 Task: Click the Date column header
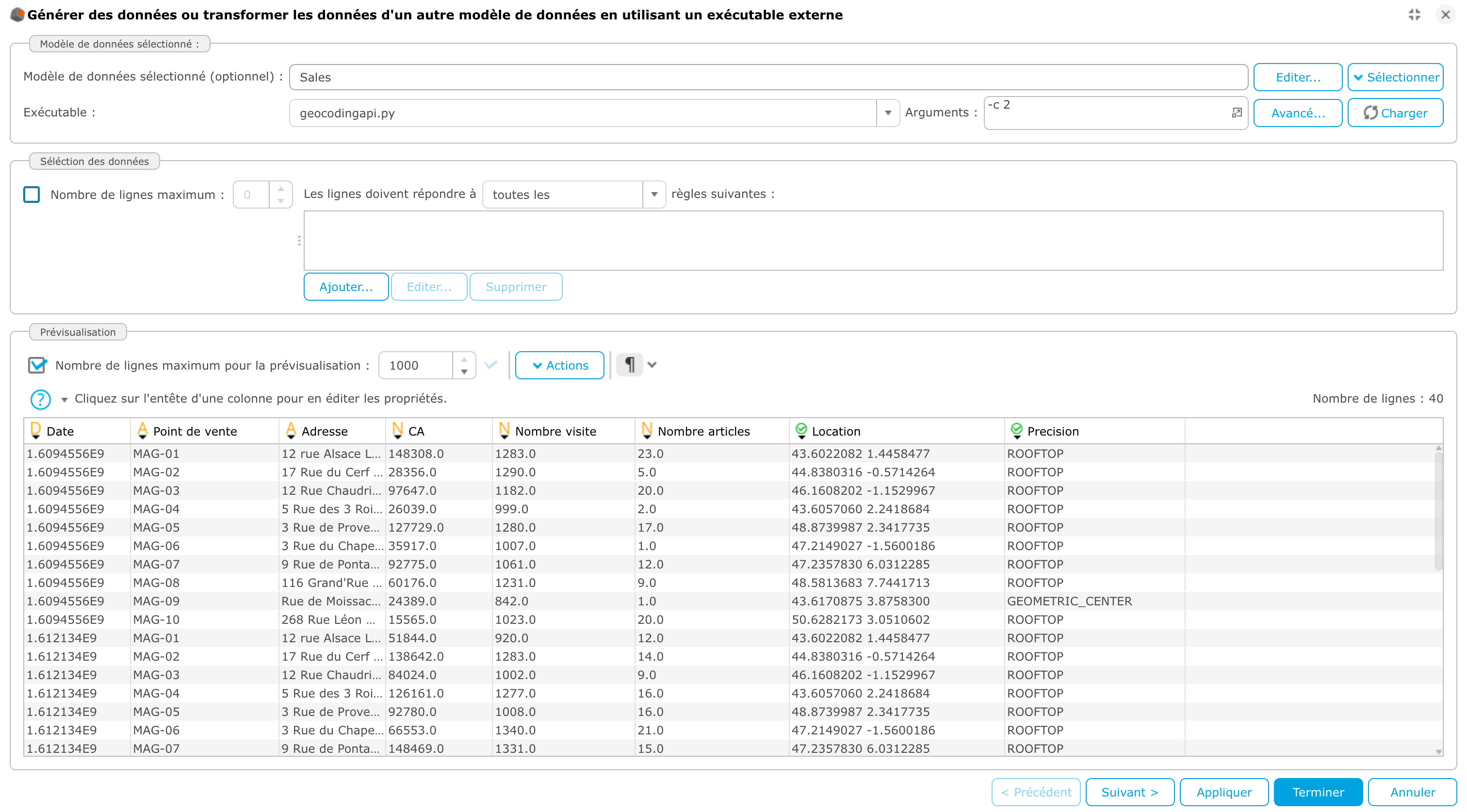[77, 430]
